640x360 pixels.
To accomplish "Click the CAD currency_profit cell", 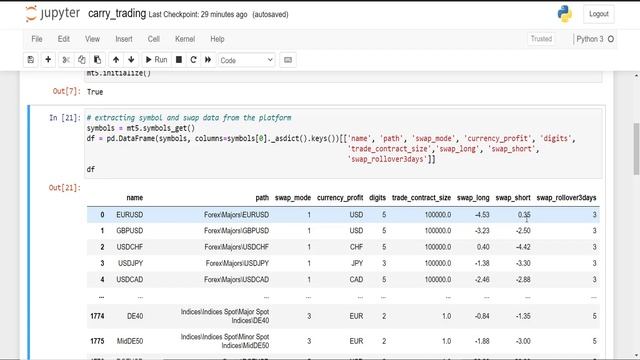I will [356, 280].
